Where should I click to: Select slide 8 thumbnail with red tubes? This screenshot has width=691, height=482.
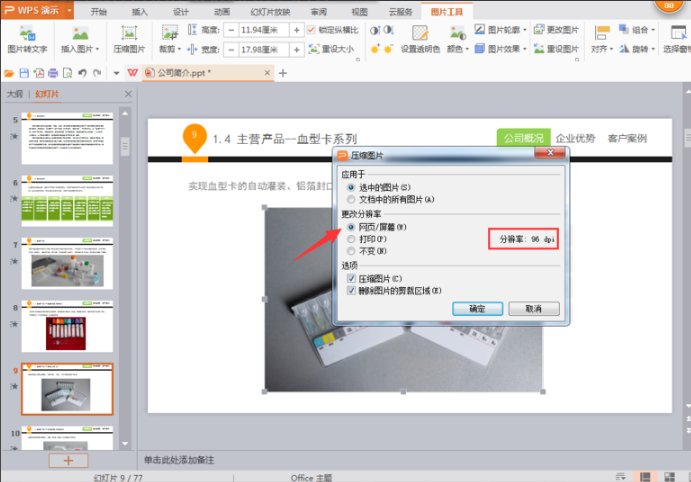pos(67,326)
